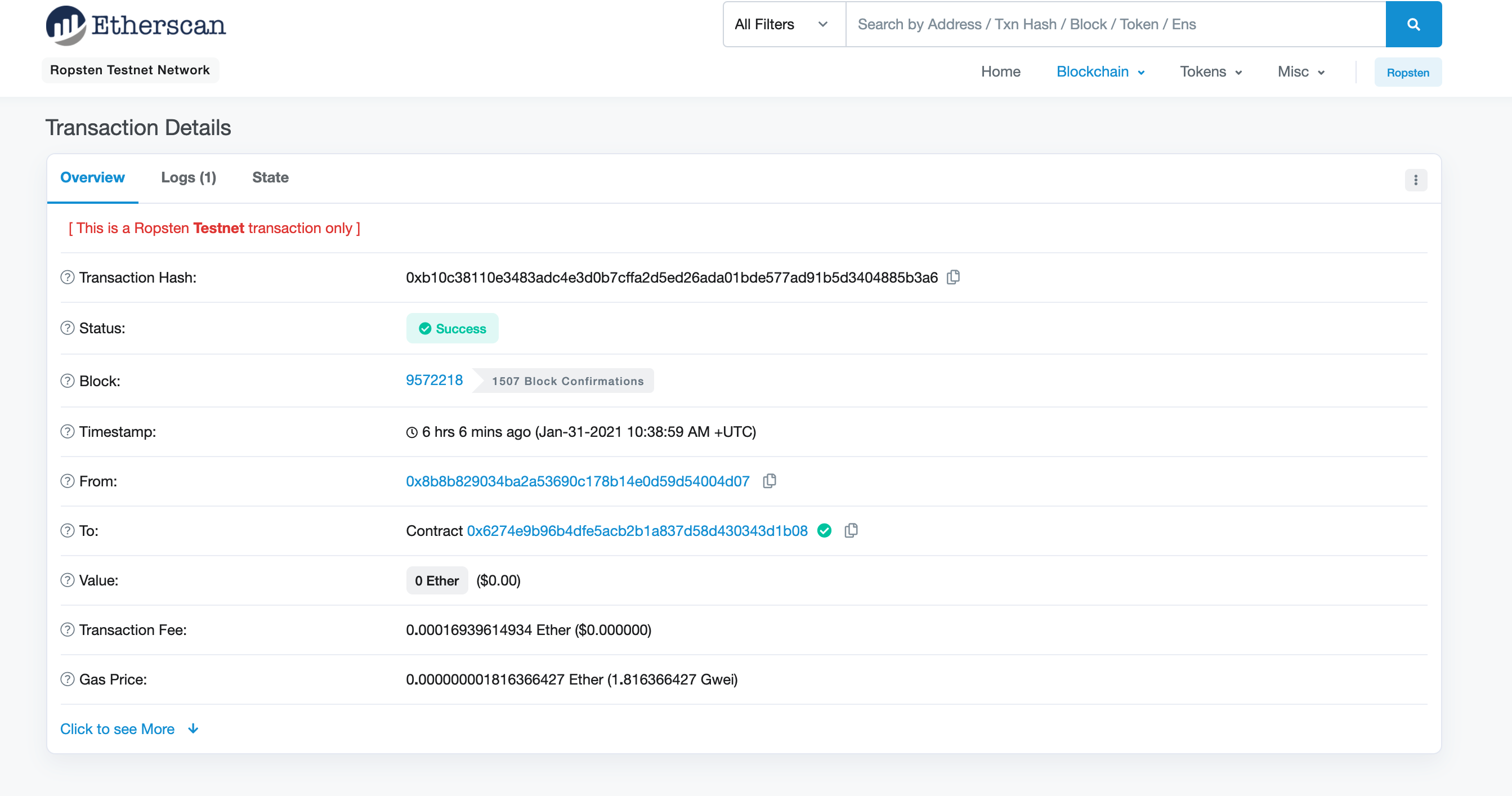
Task: Click the 0 Ether value badge
Action: (437, 580)
